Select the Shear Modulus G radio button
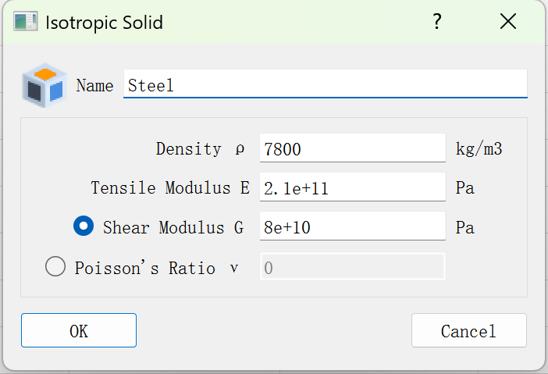This screenshot has width=548, height=374. pyautogui.click(x=84, y=226)
